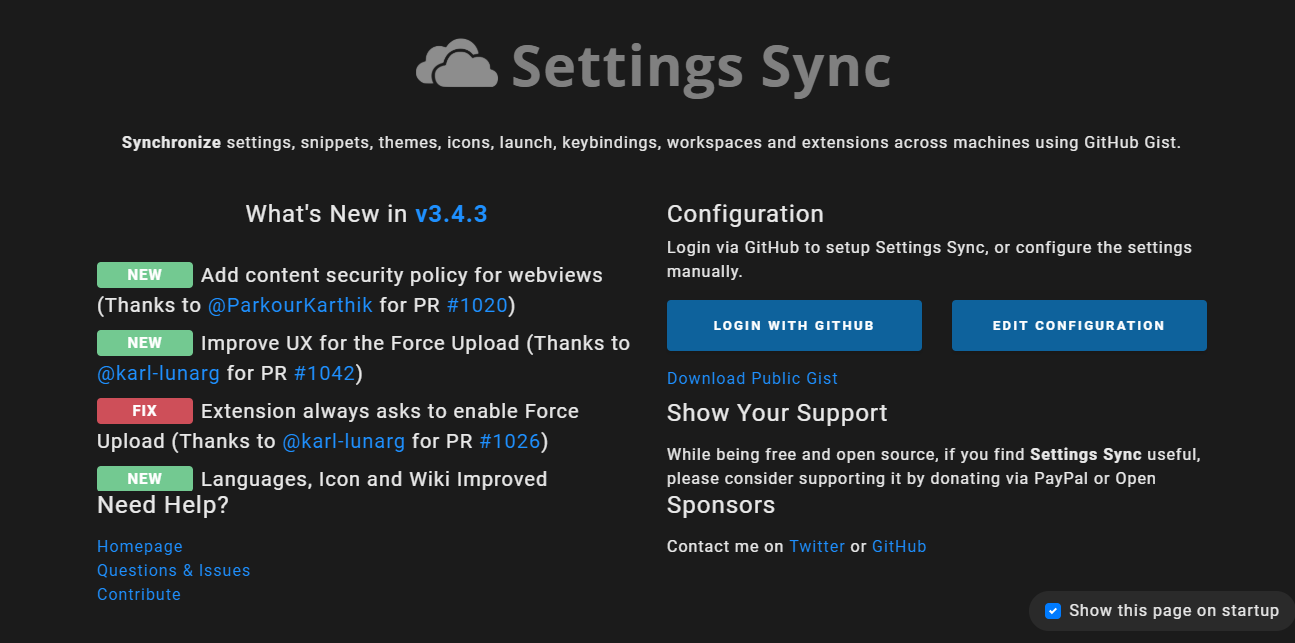Visit @karl-lunarg link in the FIX item
Viewport: 1295px width, 643px height.
[344, 441]
